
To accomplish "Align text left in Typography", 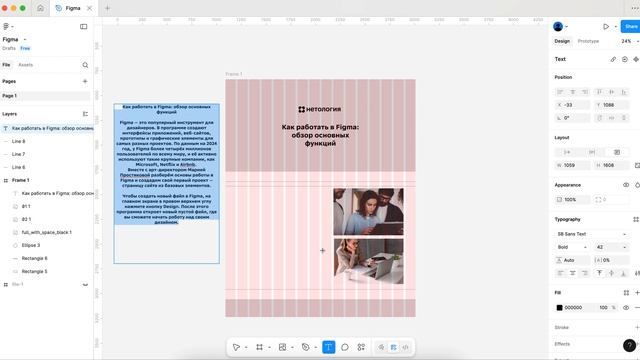I will click(560, 273).
